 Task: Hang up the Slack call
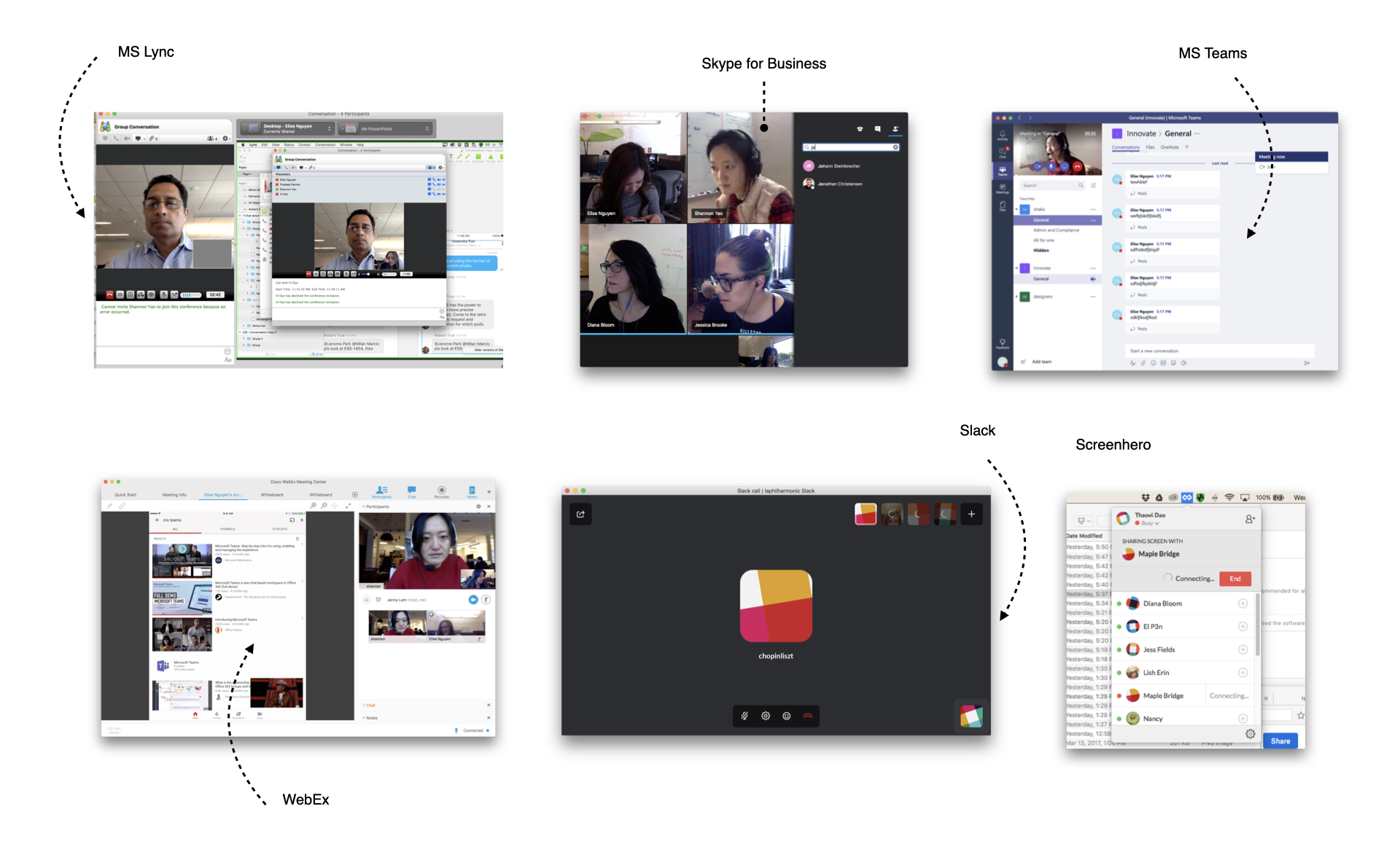(x=807, y=716)
